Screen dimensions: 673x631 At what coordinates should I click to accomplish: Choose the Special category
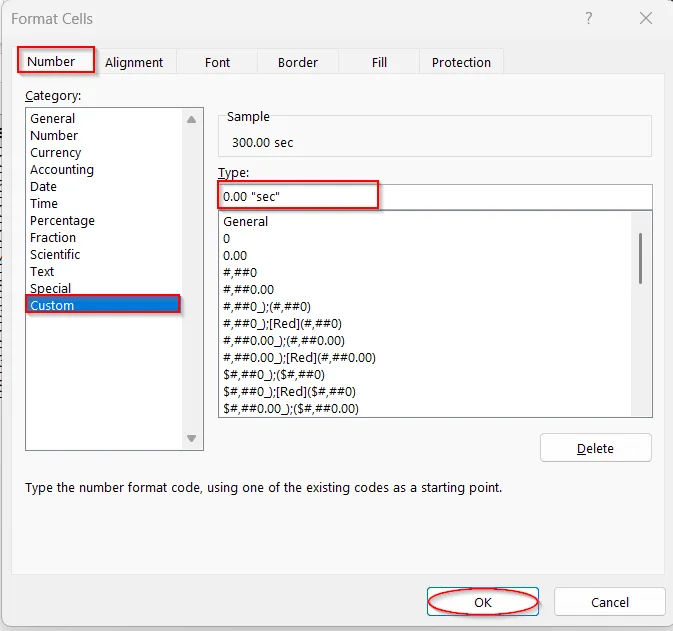click(104, 288)
